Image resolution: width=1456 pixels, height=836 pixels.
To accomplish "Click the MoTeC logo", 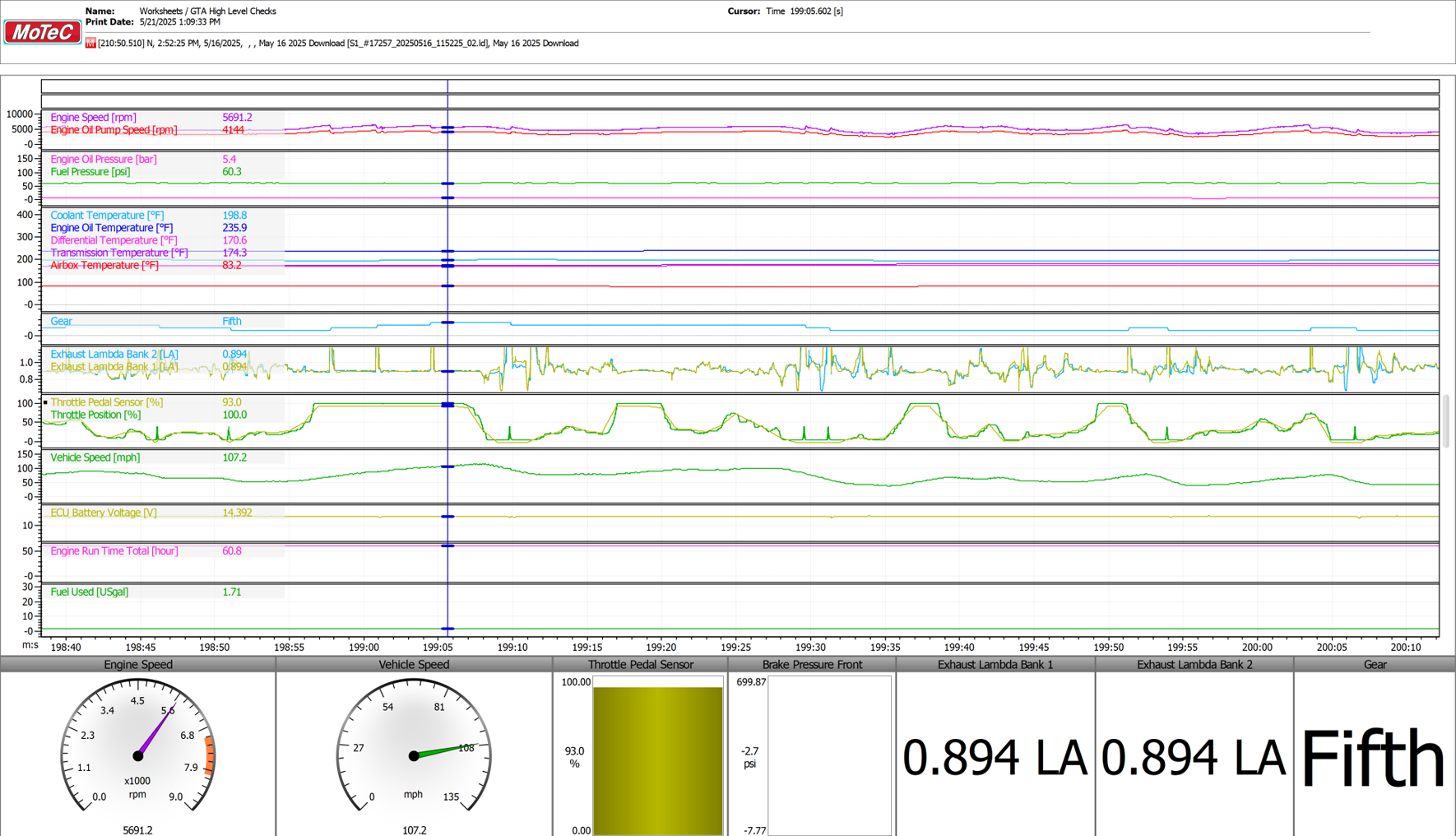I will point(42,32).
